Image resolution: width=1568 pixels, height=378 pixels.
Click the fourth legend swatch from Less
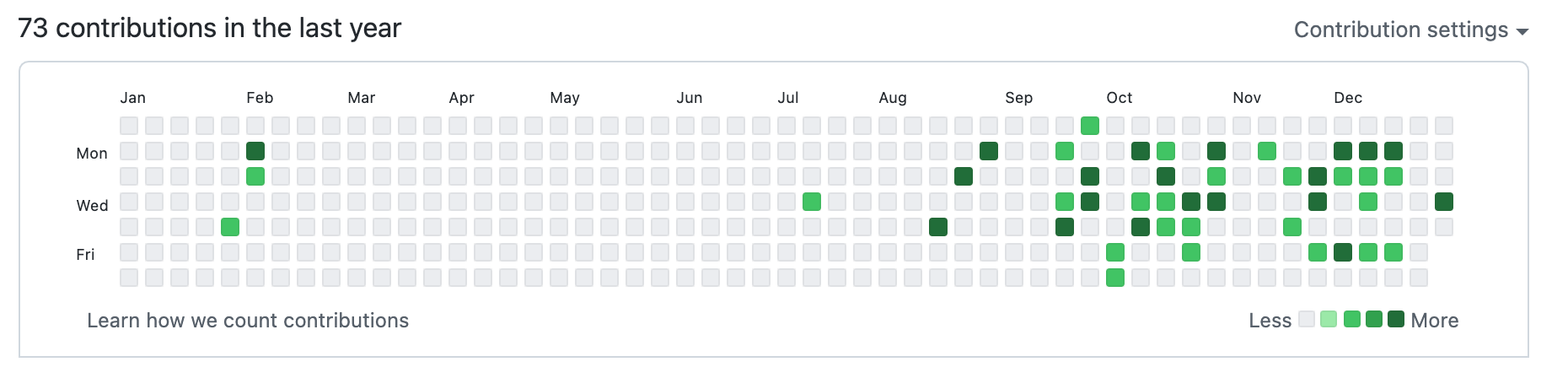tap(1374, 320)
